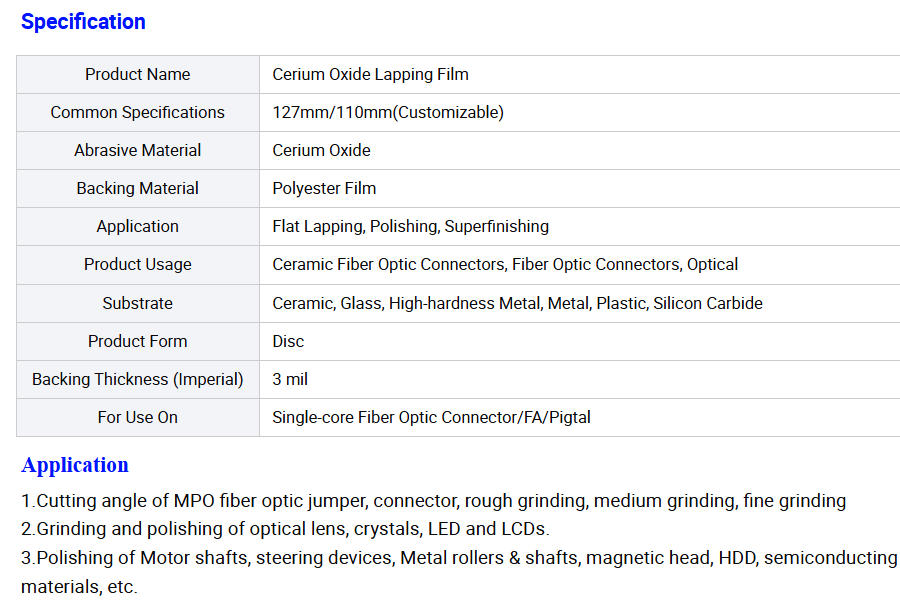The height and width of the screenshot is (600, 900).
Task: Select the 127mm/110mm(Customizable) value
Action: (x=388, y=112)
